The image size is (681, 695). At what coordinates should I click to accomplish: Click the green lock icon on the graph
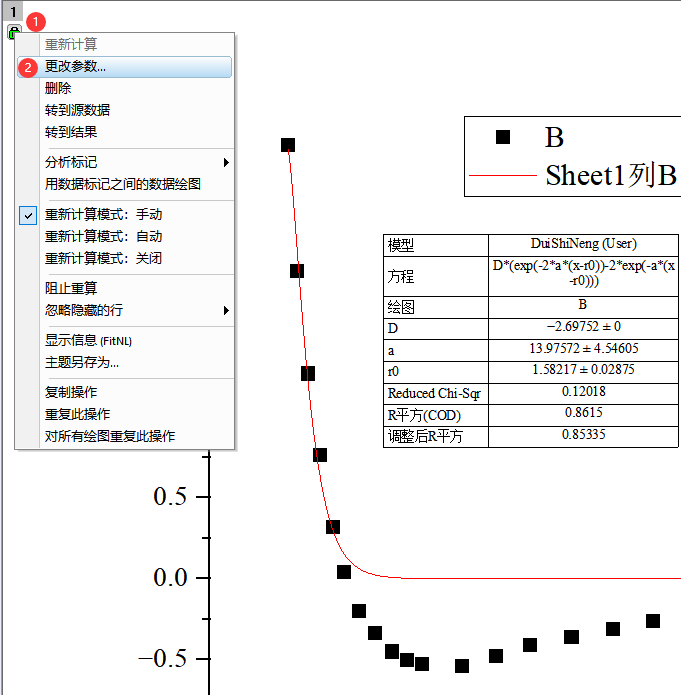click(x=13, y=31)
